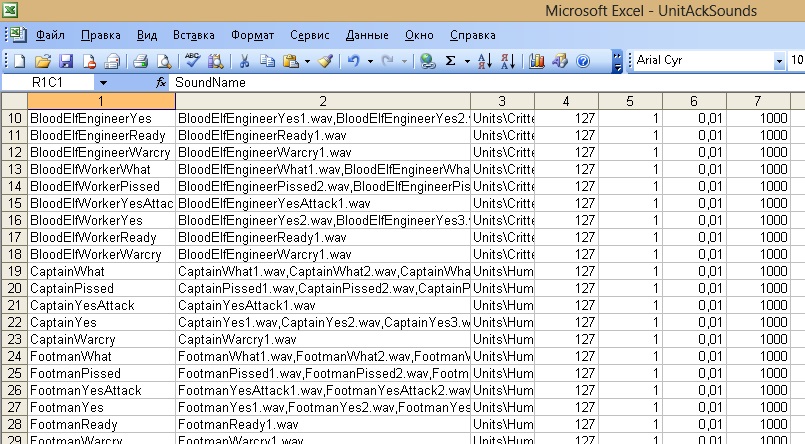The height and width of the screenshot is (444, 805).
Task: Insert hyperlink globe icon
Action: pyautogui.click(x=427, y=61)
